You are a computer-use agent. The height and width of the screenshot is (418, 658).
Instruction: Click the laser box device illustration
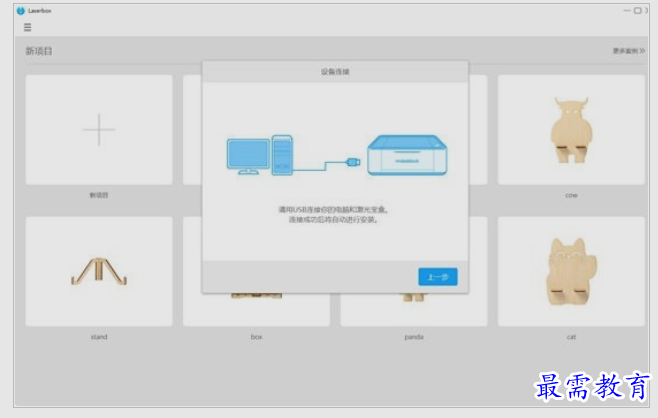[407, 155]
